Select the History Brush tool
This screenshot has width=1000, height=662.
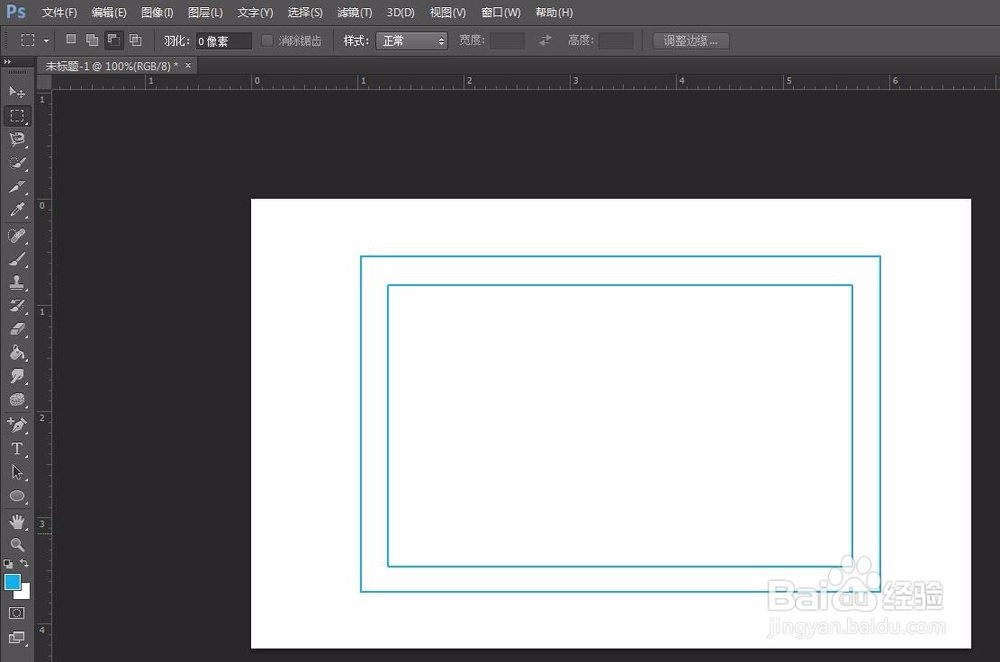[17, 306]
